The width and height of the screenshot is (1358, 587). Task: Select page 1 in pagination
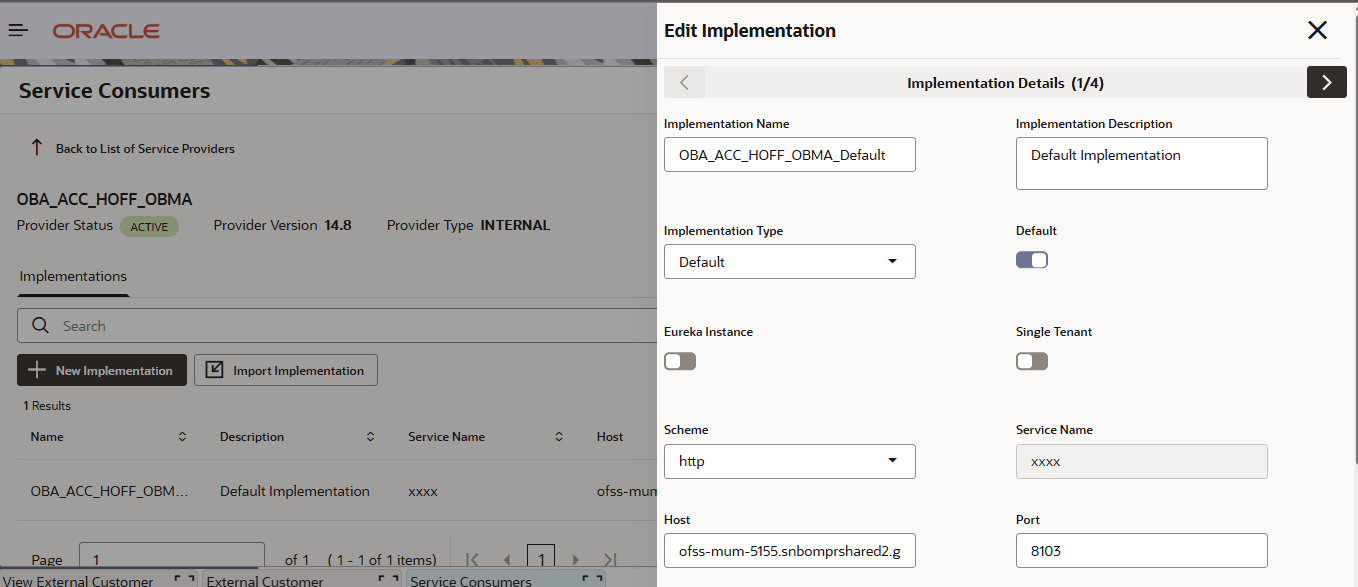[541, 558]
